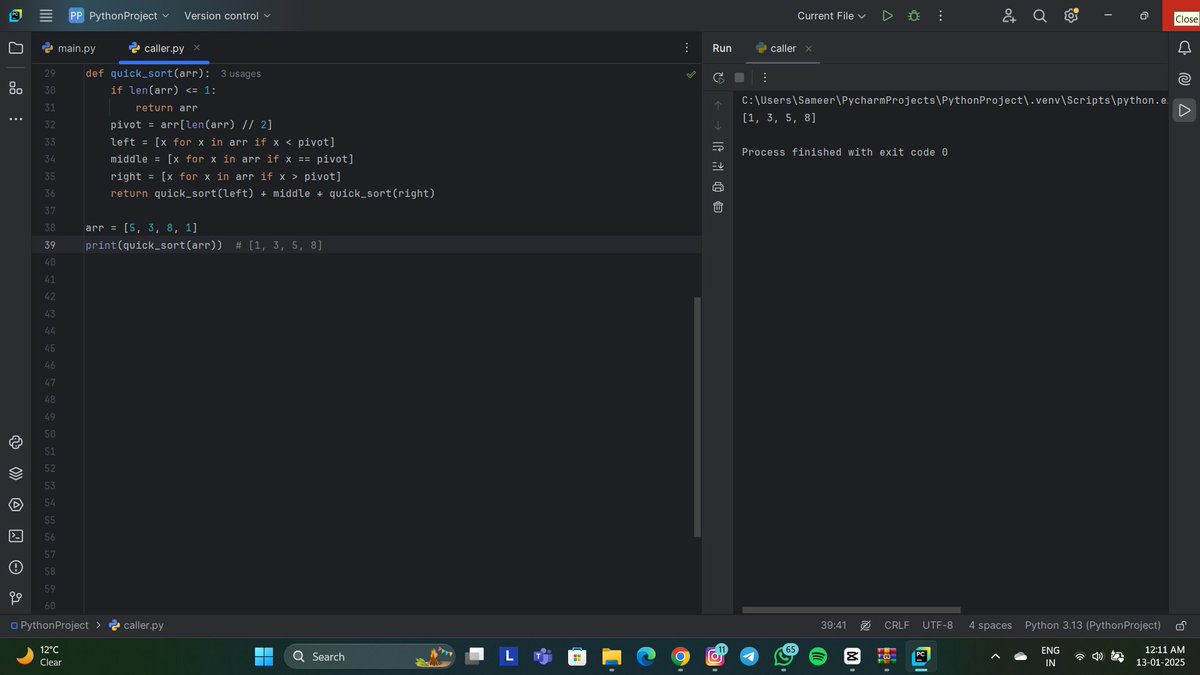Open Search Everywhere magnifier icon
The image size is (1200, 675).
pyautogui.click(x=1040, y=16)
